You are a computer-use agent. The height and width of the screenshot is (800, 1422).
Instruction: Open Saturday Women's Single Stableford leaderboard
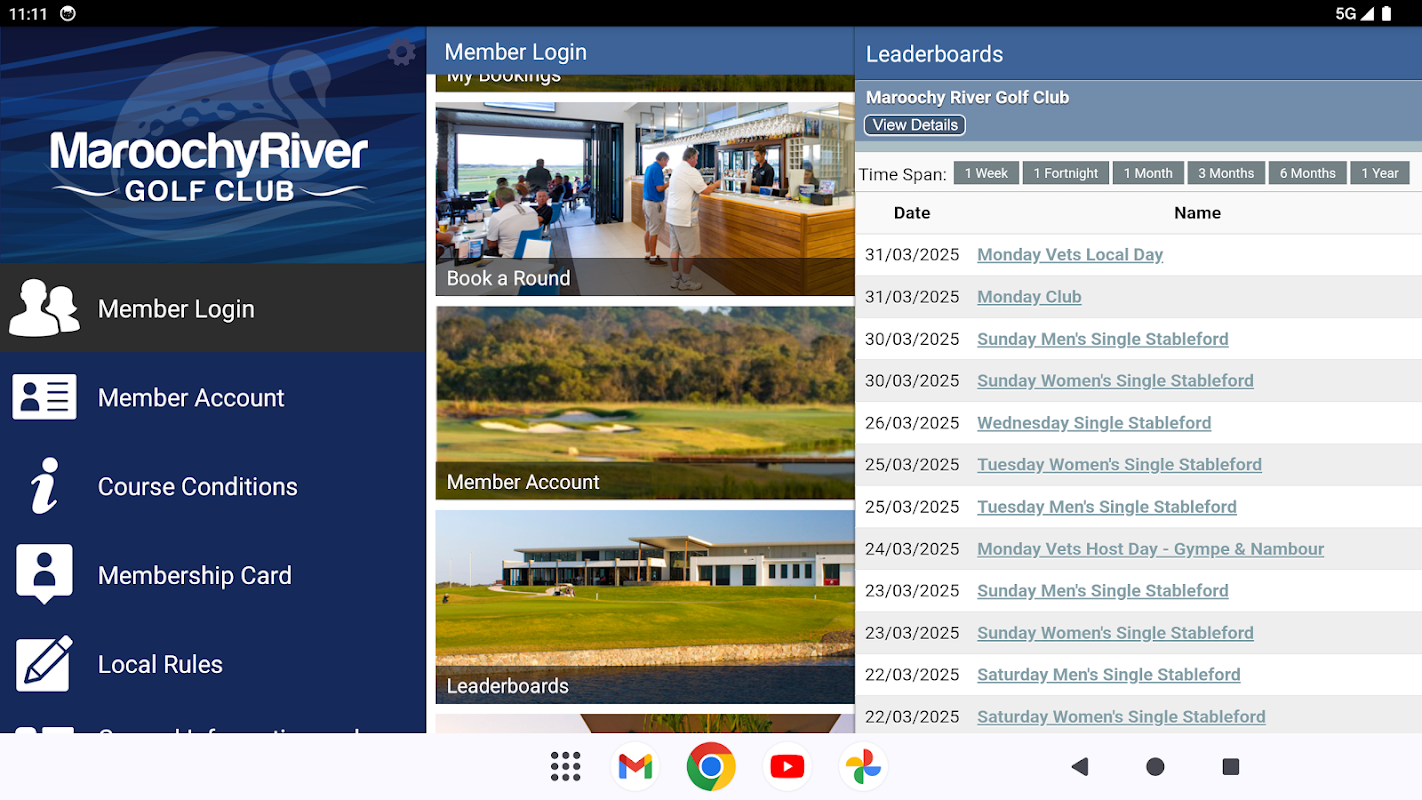[1121, 716]
